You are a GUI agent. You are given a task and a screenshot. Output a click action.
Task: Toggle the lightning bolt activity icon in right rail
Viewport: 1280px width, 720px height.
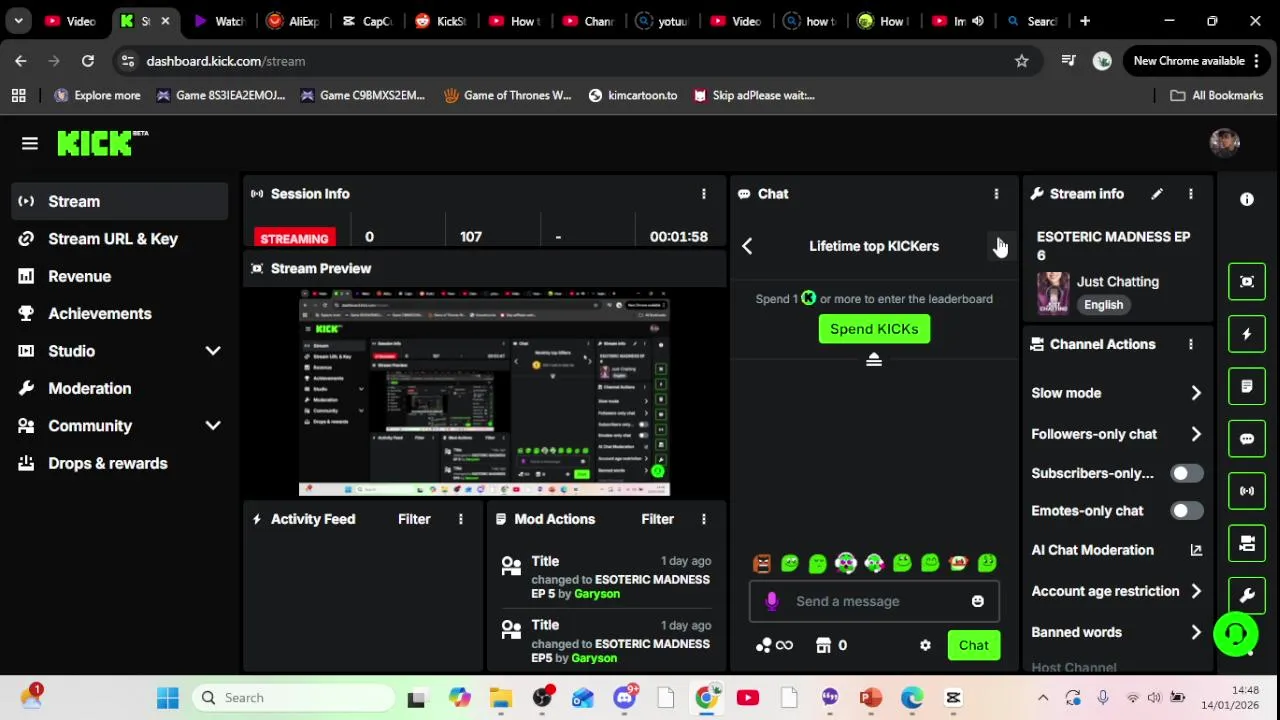pyautogui.click(x=1247, y=334)
